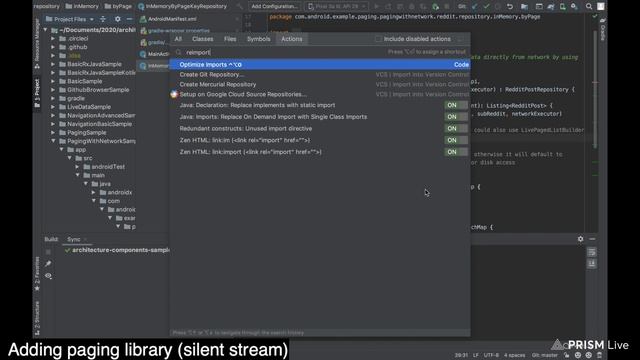This screenshot has height=360, width=640.
Task: Expand the .github folder
Action: [x=53, y=47]
